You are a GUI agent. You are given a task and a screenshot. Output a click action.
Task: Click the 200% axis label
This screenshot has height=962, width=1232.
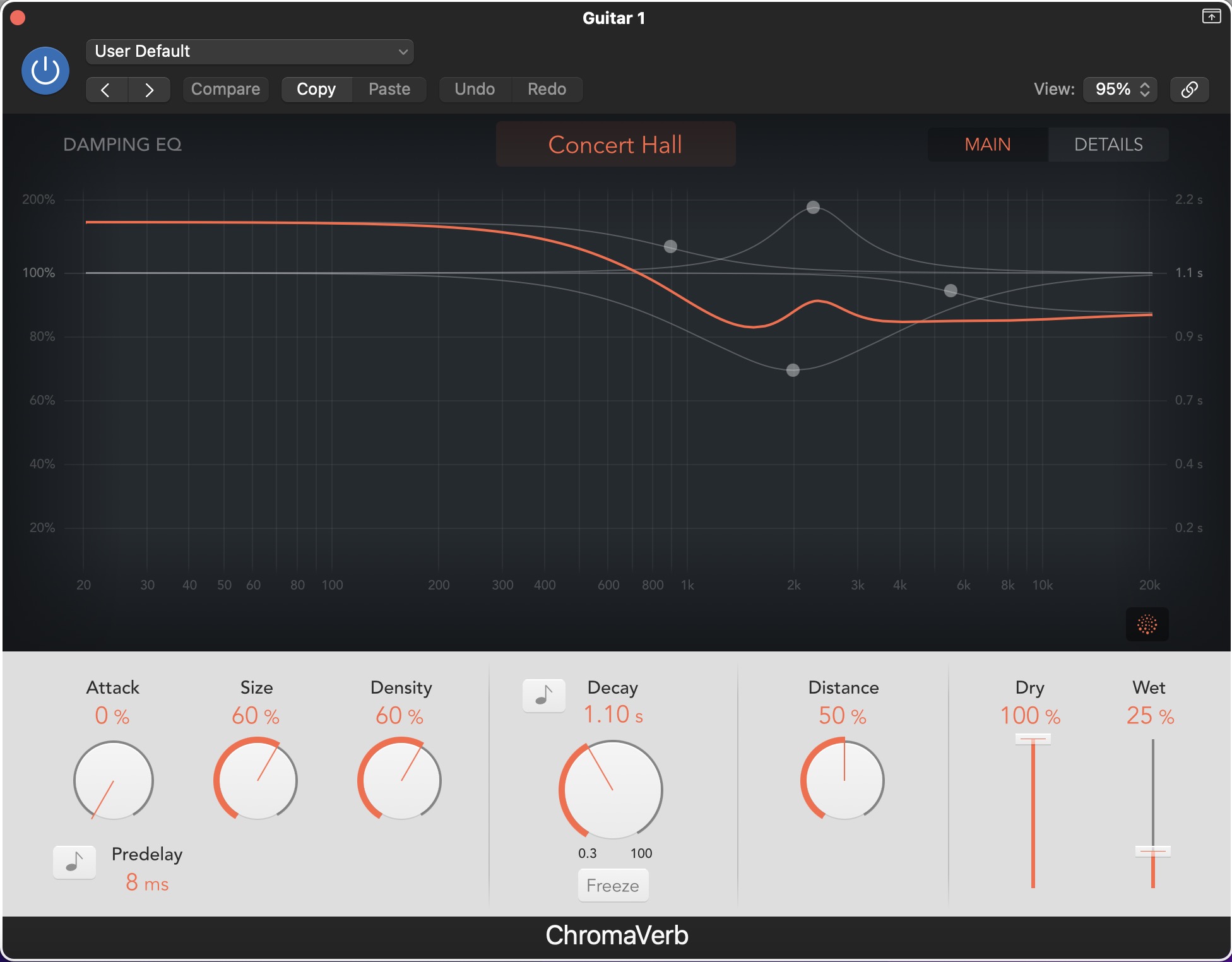click(38, 199)
